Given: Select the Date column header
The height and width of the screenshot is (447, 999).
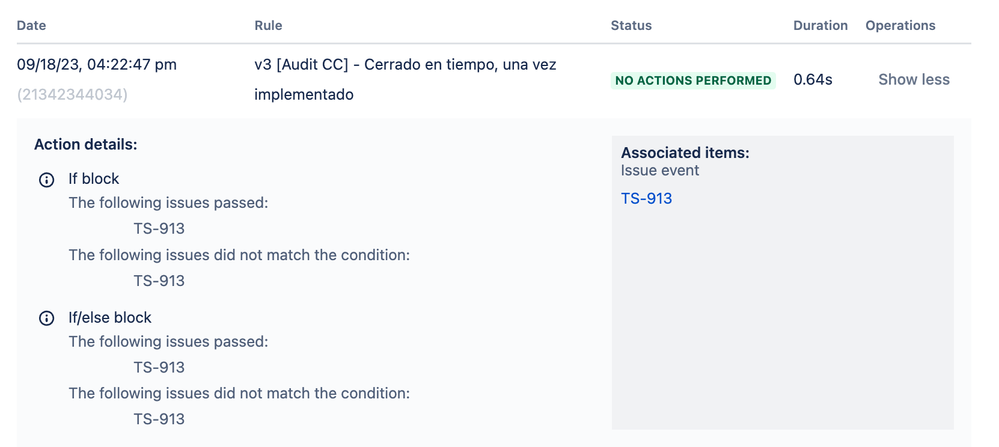Looking at the screenshot, I should [x=31, y=25].
